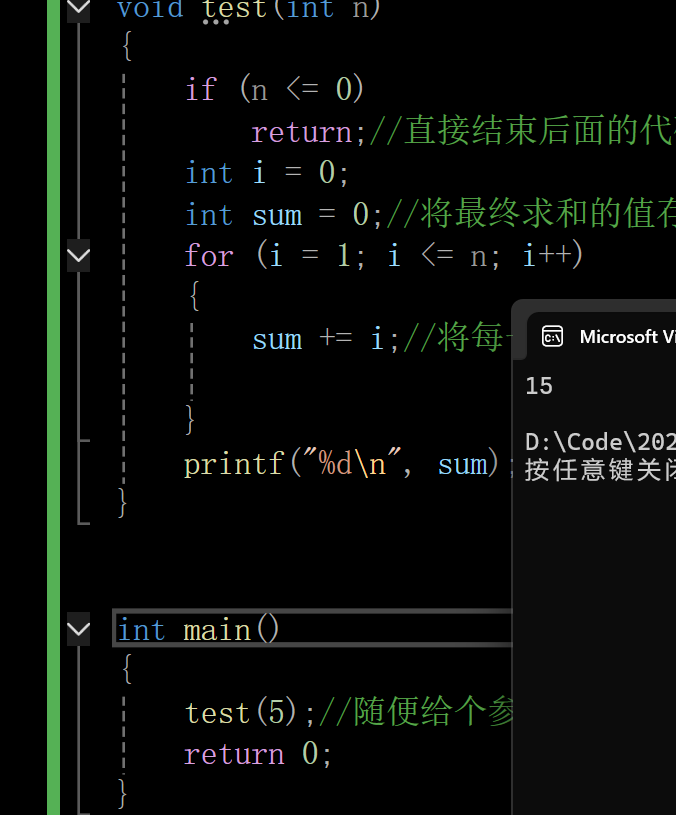This screenshot has width=676, height=815.
Task: Click the 'test(5);' call in main
Action: point(250,712)
